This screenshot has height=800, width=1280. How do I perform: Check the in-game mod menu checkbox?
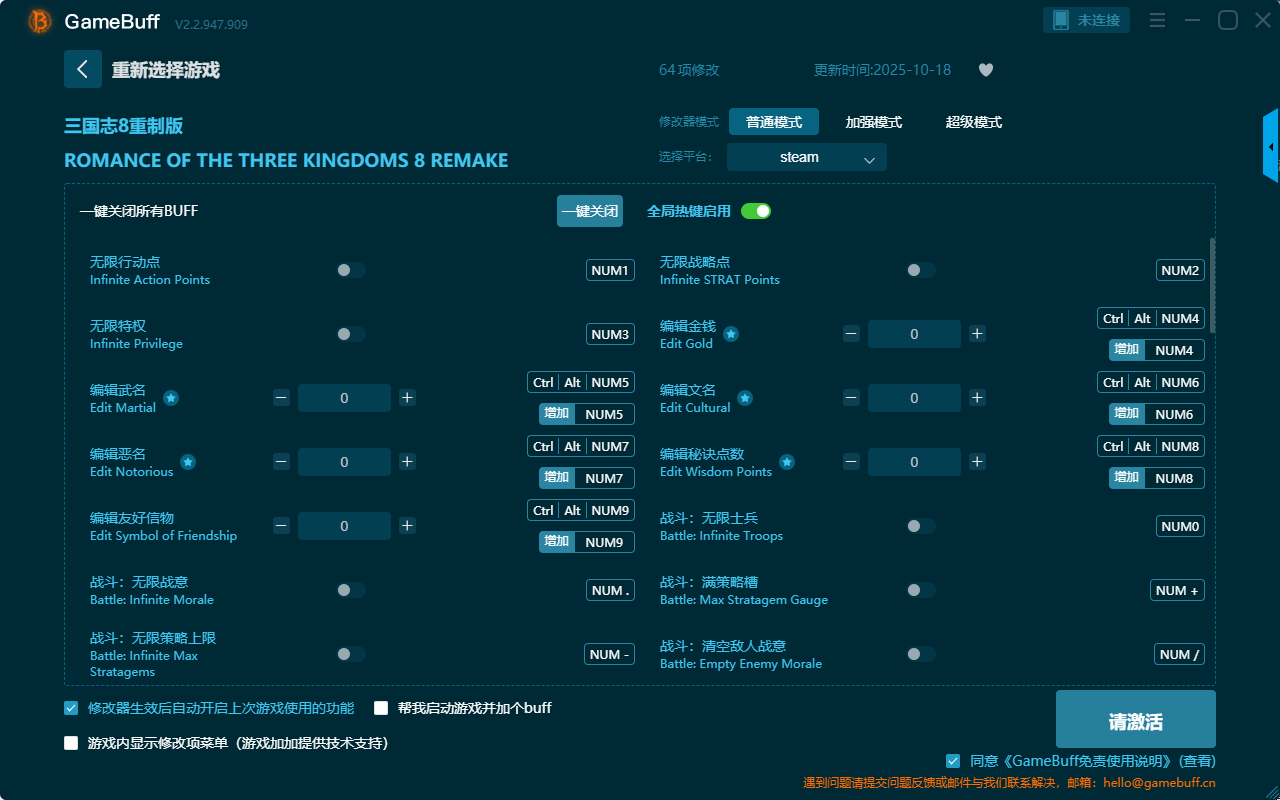[71, 743]
